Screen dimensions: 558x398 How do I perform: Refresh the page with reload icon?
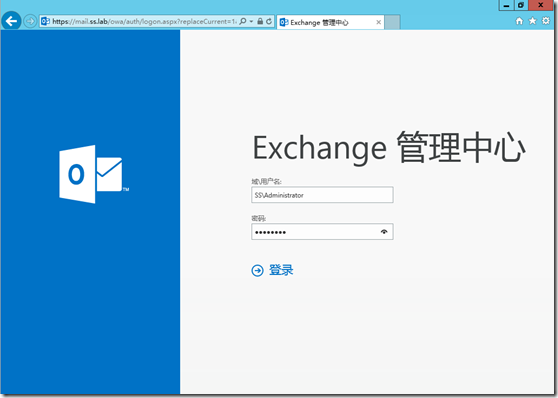point(269,21)
